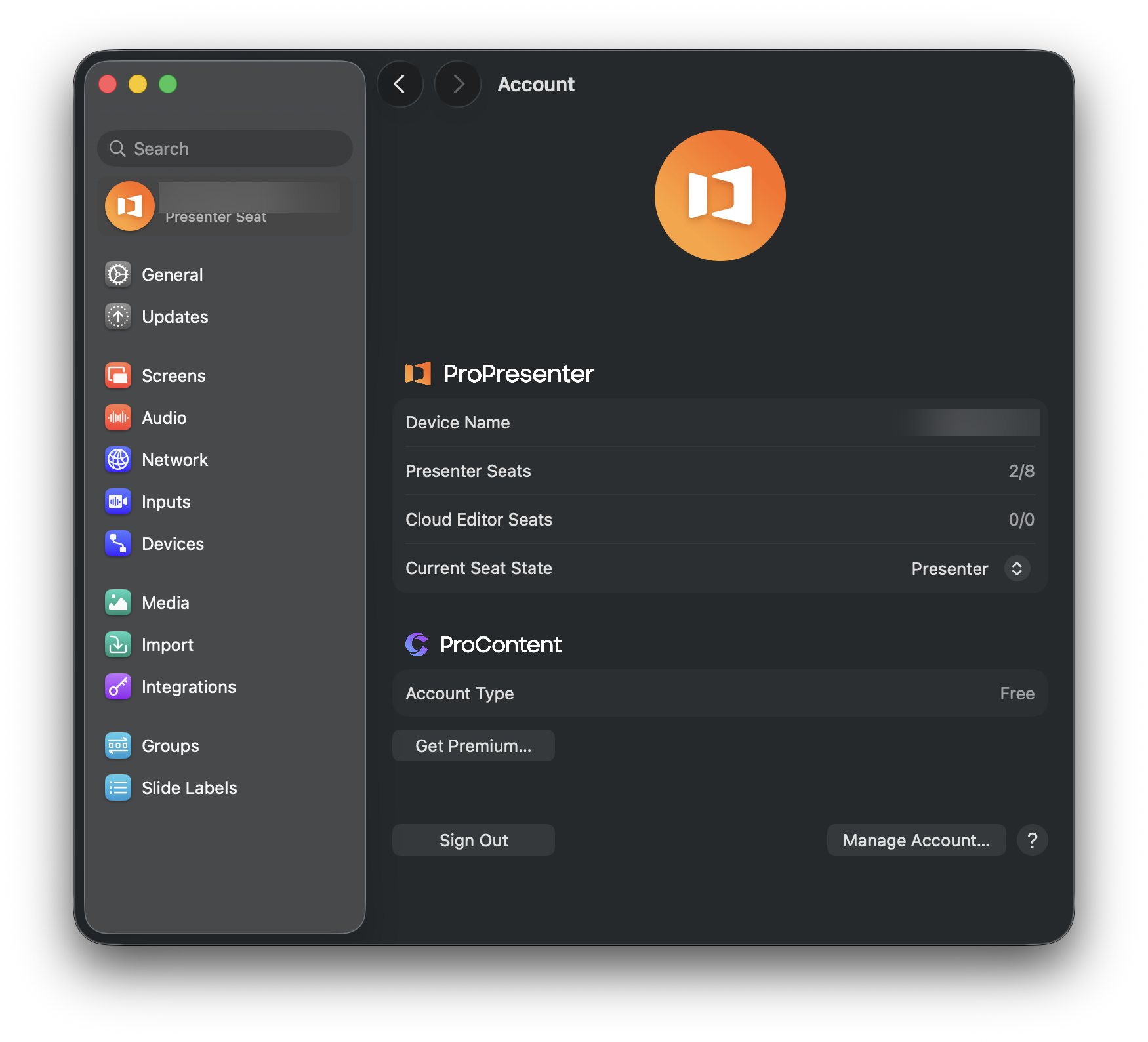Click the Updates arrow icon
The width and height of the screenshot is (1148, 1042).
118,316
